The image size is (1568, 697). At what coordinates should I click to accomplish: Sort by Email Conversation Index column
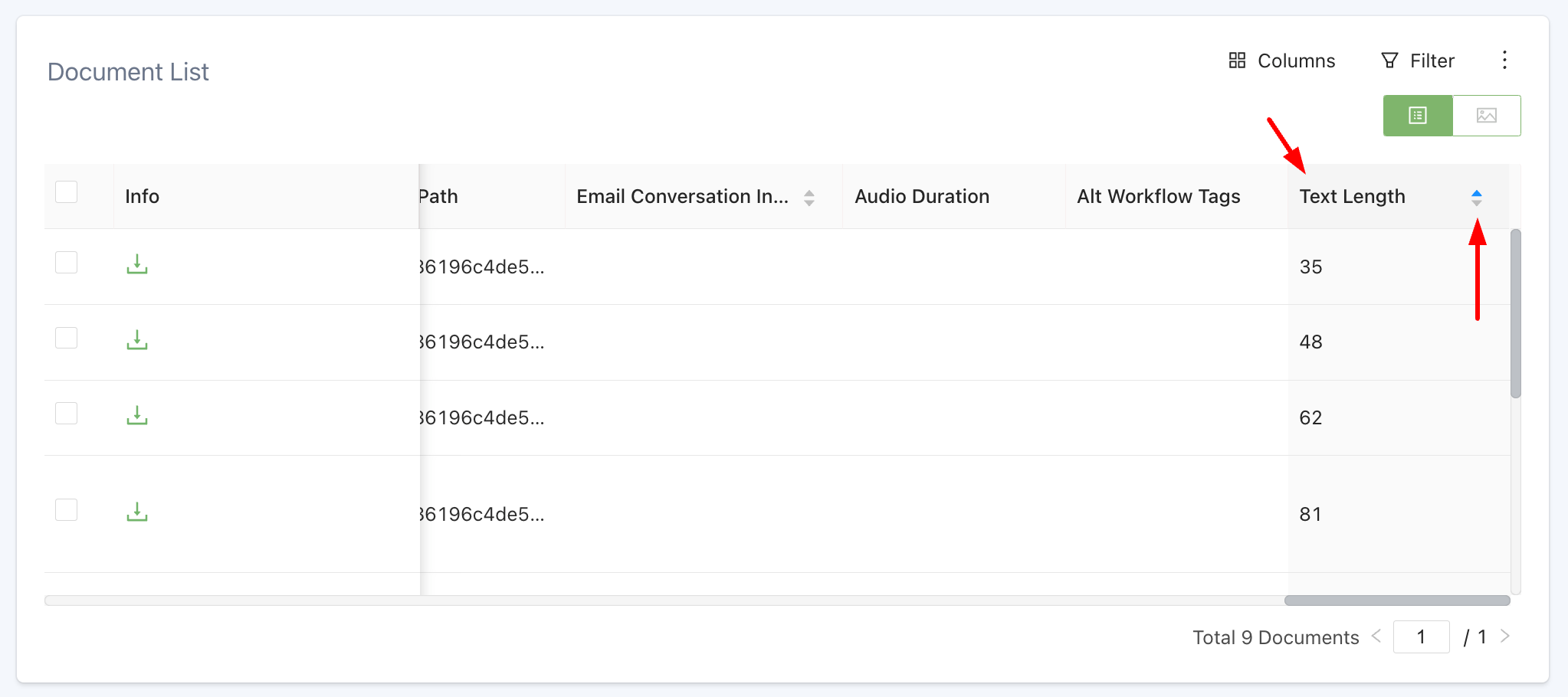[x=809, y=198]
